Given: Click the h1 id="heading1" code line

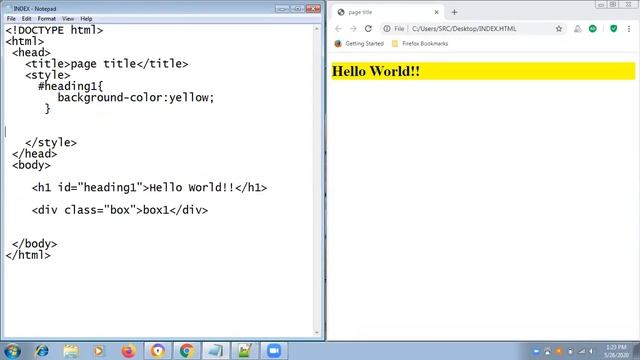Looking at the screenshot, I should [x=149, y=187].
